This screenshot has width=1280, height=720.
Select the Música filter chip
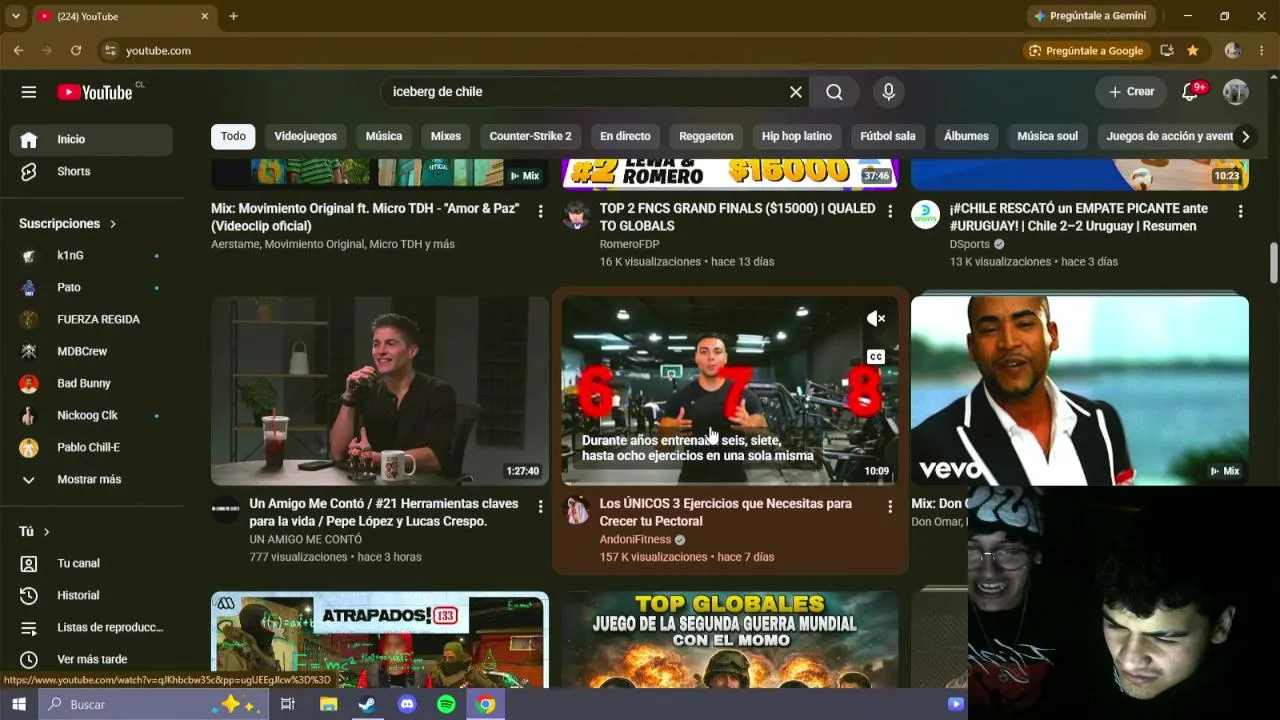[384, 137]
